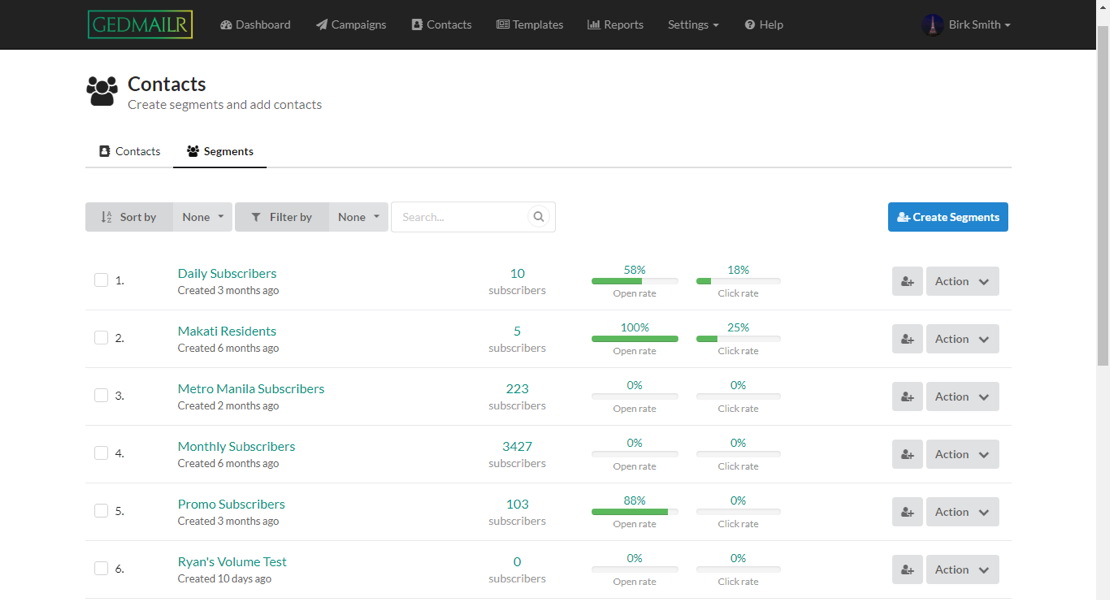Click into the segment search field
The height and width of the screenshot is (600, 1110).
click(460, 217)
